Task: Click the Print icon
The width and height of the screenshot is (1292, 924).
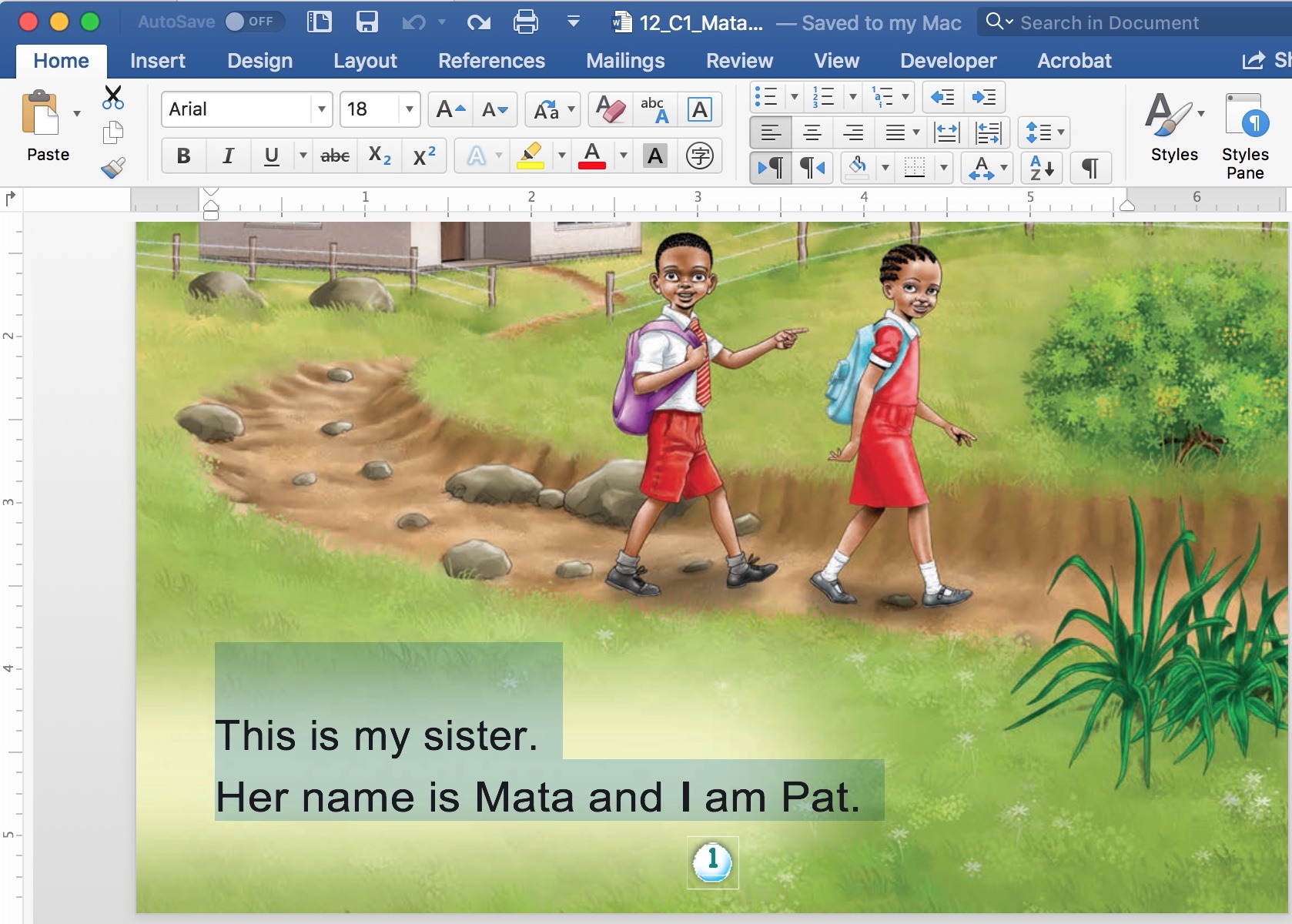Action: tap(525, 22)
